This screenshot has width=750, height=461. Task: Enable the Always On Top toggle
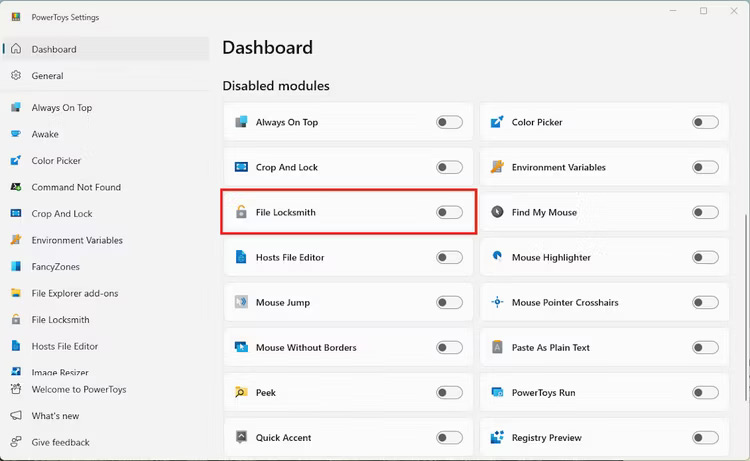pyautogui.click(x=449, y=122)
